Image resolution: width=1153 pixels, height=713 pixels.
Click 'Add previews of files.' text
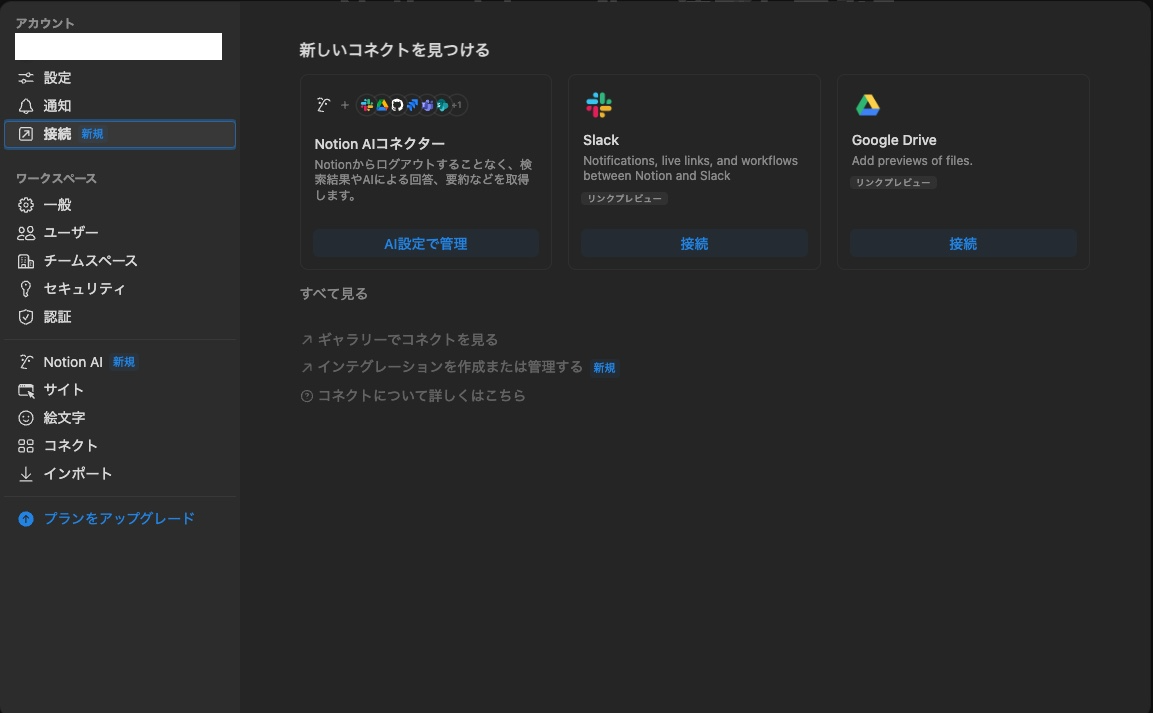tap(912, 161)
